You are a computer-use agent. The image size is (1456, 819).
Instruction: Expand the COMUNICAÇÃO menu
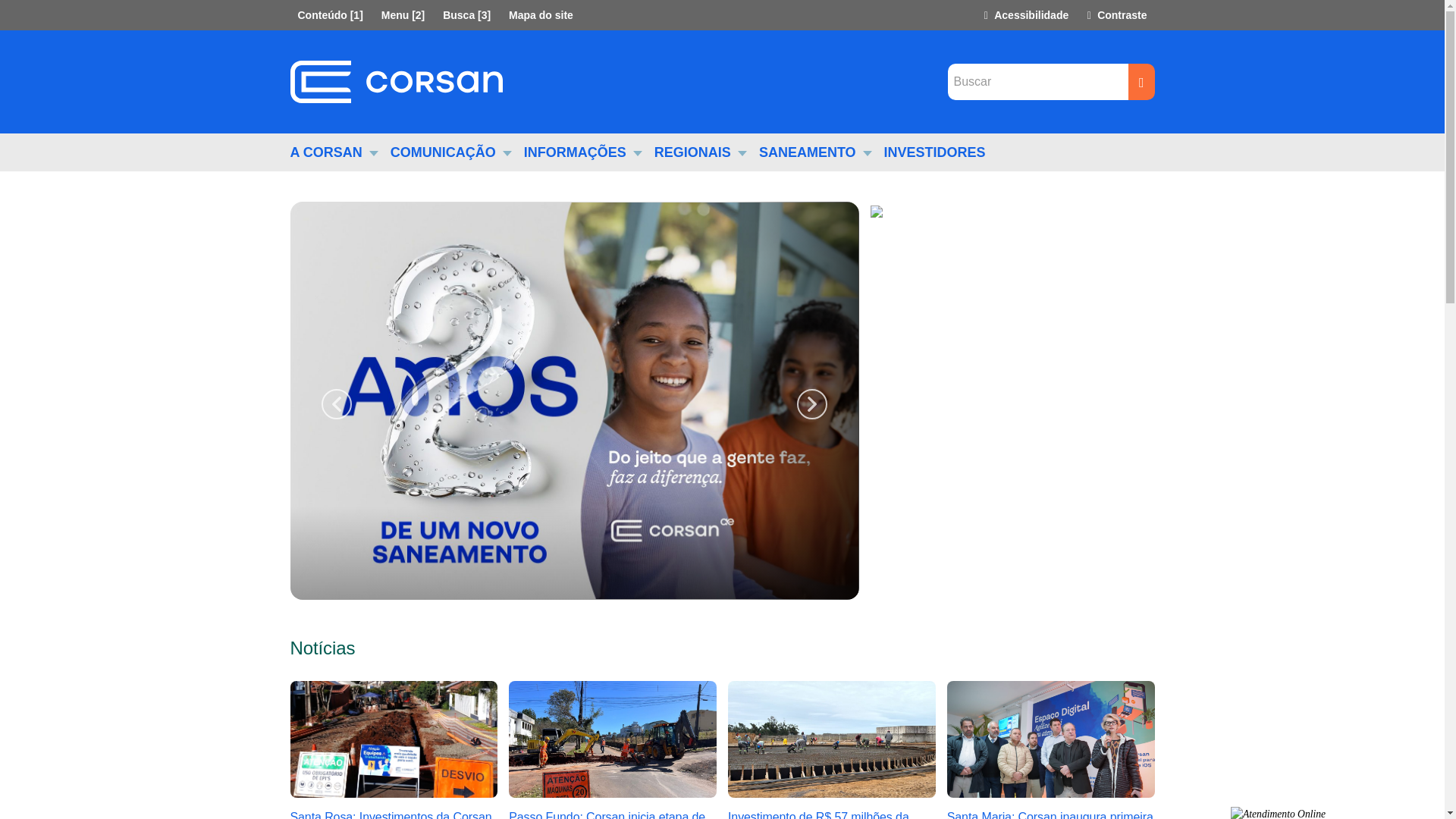pyautogui.click(x=450, y=152)
